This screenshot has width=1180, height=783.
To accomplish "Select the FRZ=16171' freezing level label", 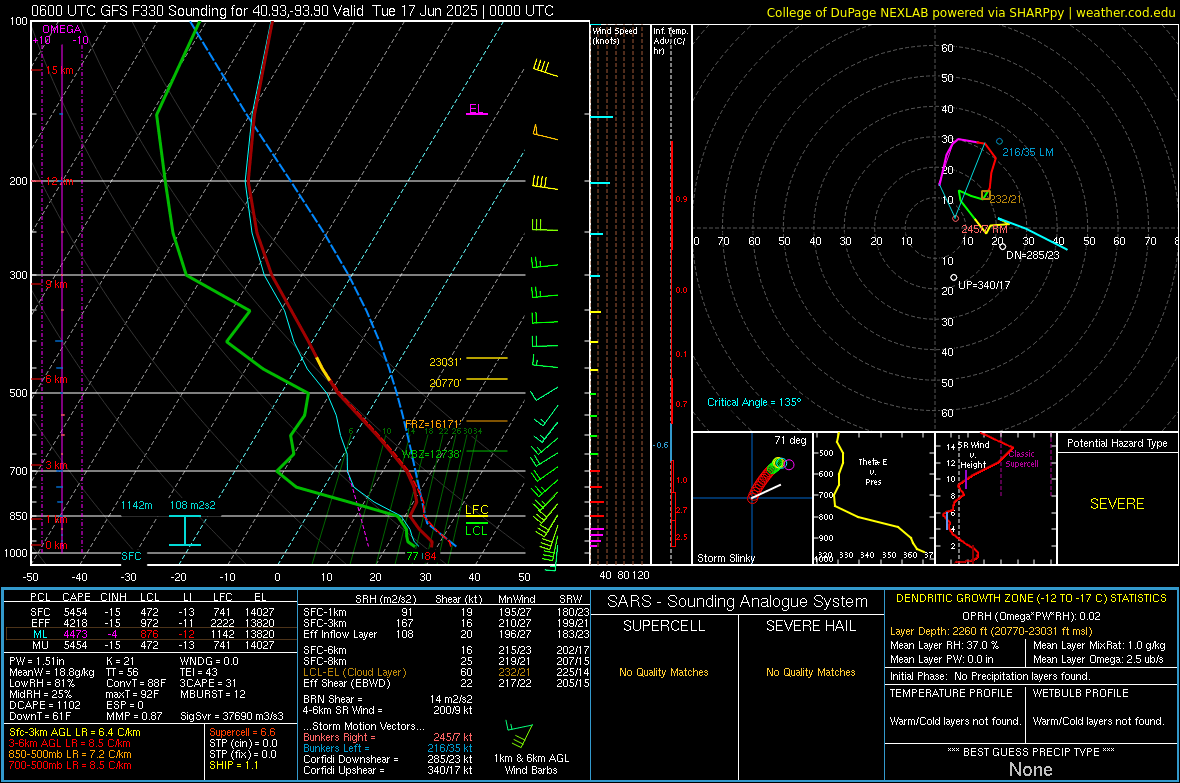I will pos(432,424).
